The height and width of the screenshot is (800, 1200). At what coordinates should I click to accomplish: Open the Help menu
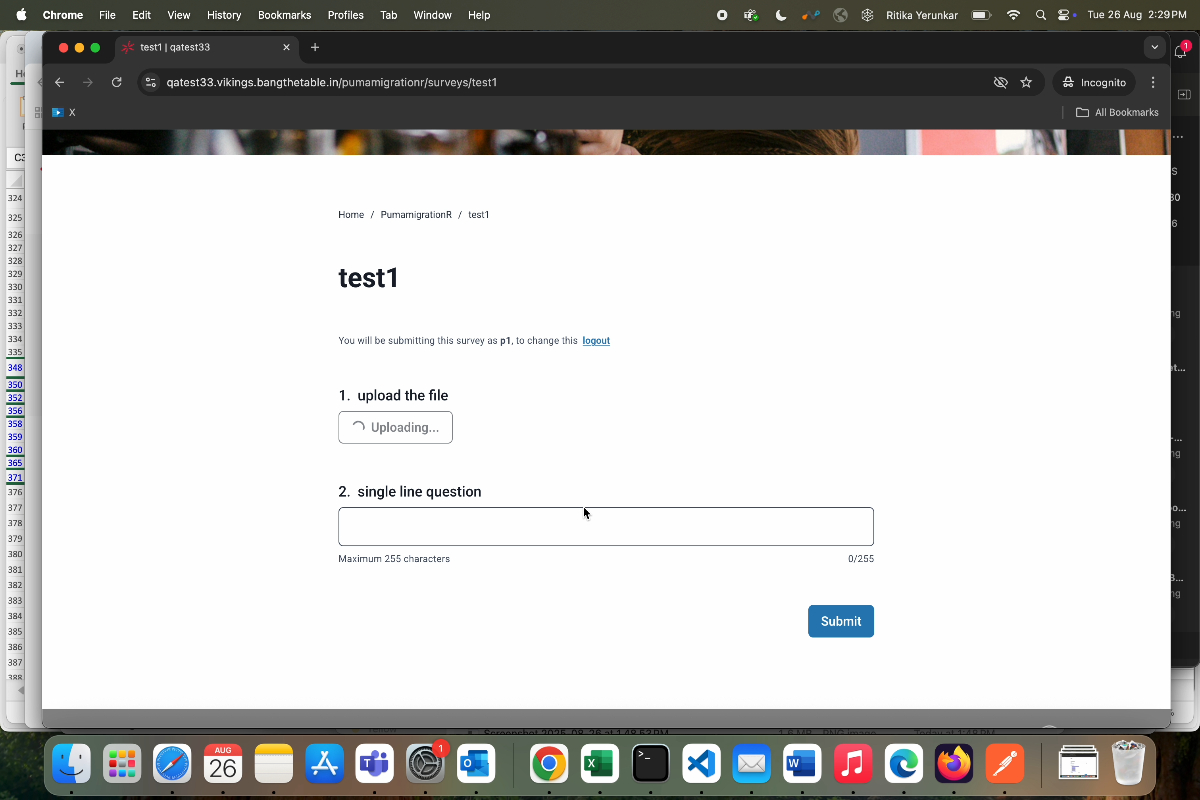coord(479,15)
